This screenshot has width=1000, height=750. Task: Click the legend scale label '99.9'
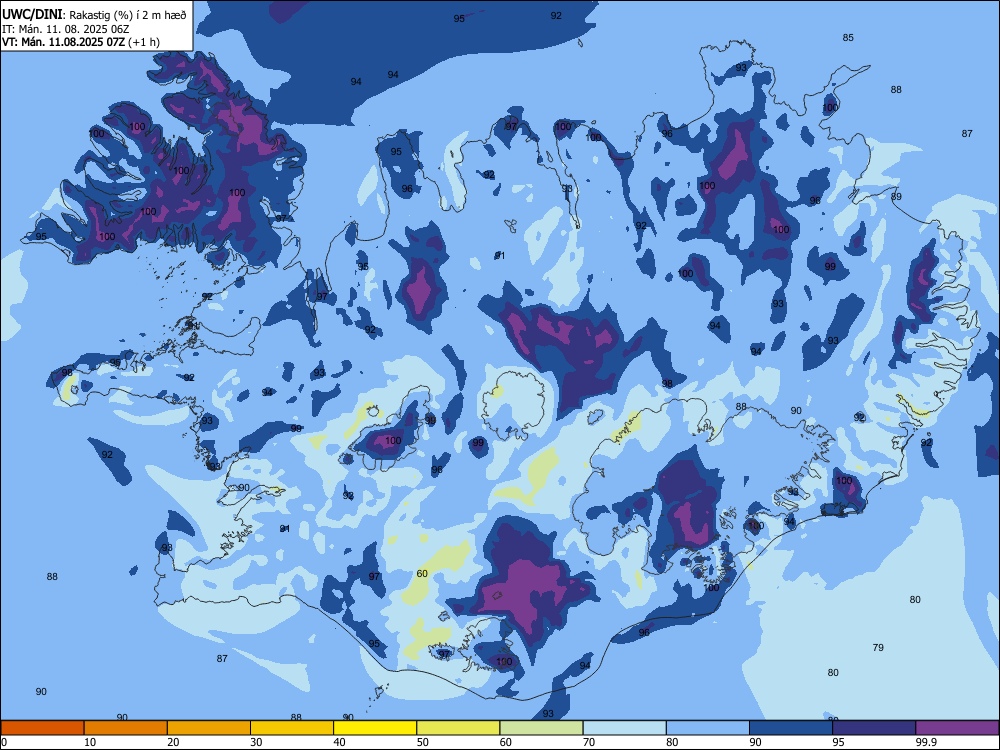pyautogui.click(x=926, y=742)
